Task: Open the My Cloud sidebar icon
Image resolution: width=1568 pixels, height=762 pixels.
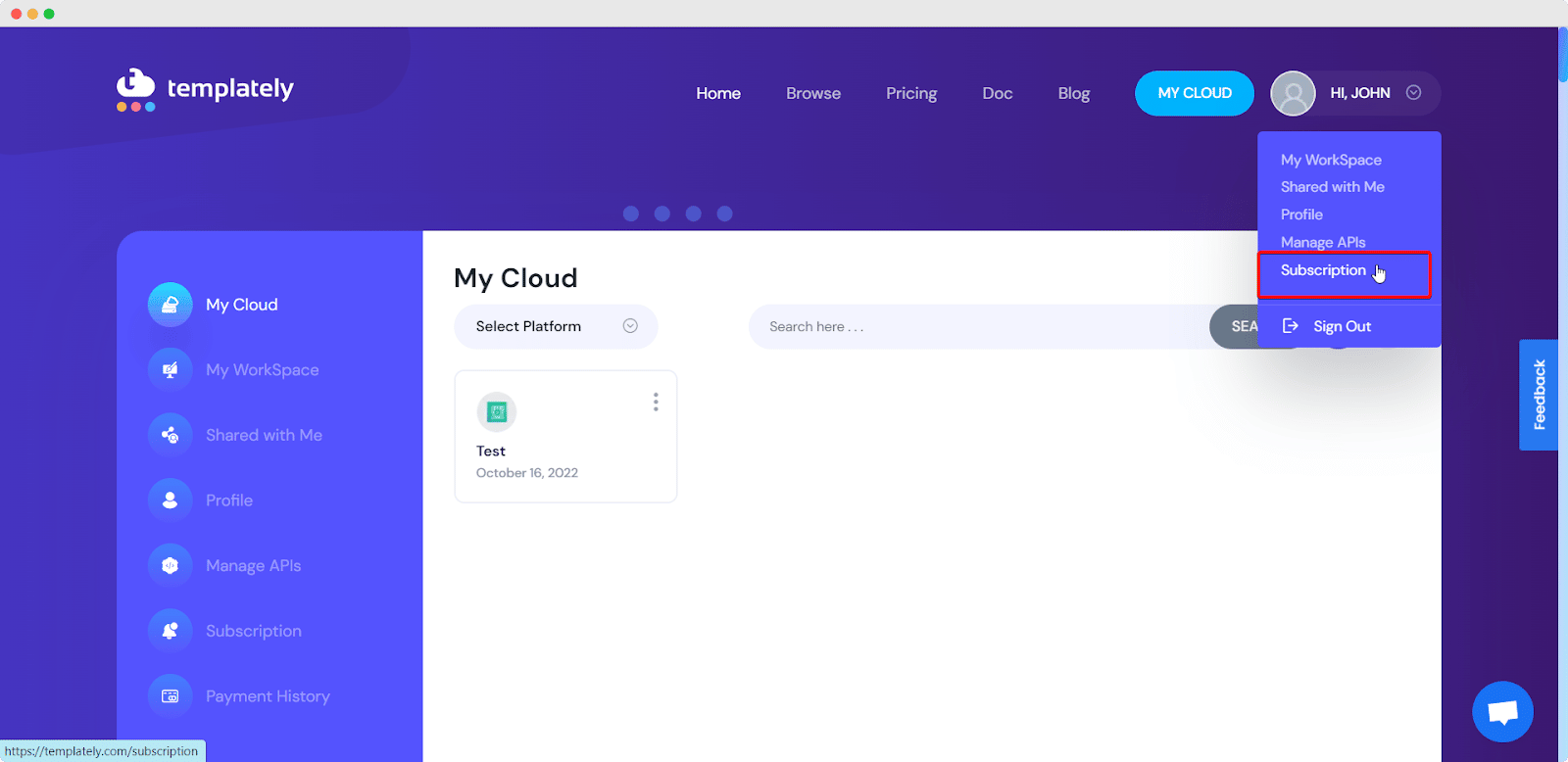Action: [170, 305]
